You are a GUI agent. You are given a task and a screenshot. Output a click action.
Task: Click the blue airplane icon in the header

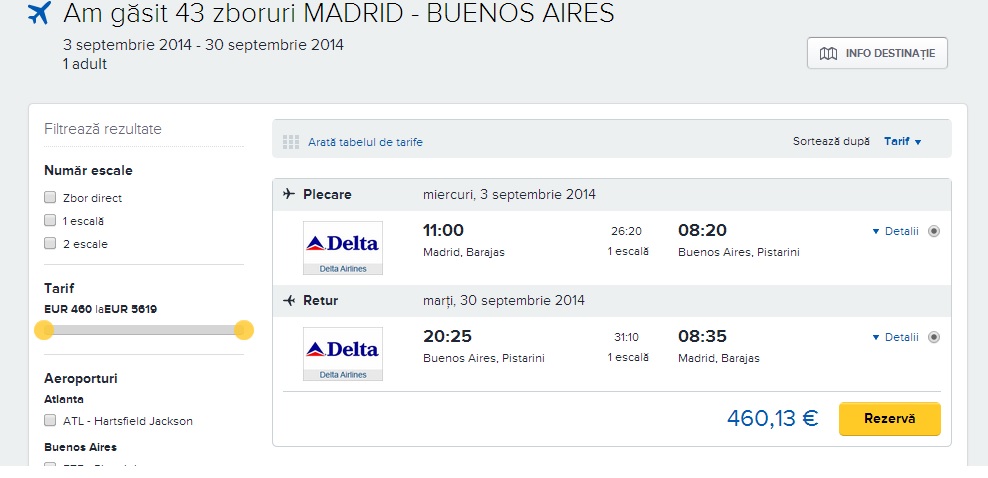tap(39, 13)
